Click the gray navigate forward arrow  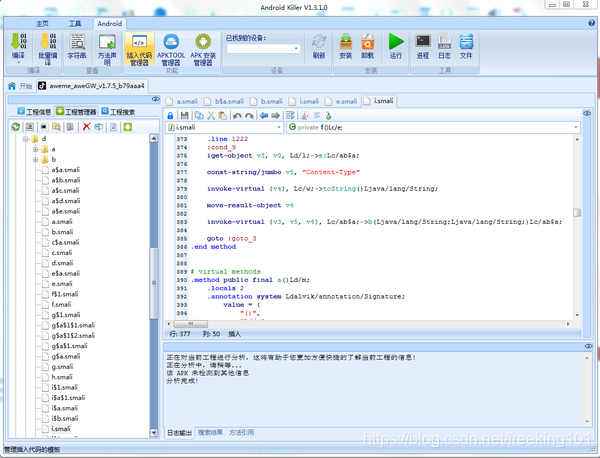coord(276,115)
